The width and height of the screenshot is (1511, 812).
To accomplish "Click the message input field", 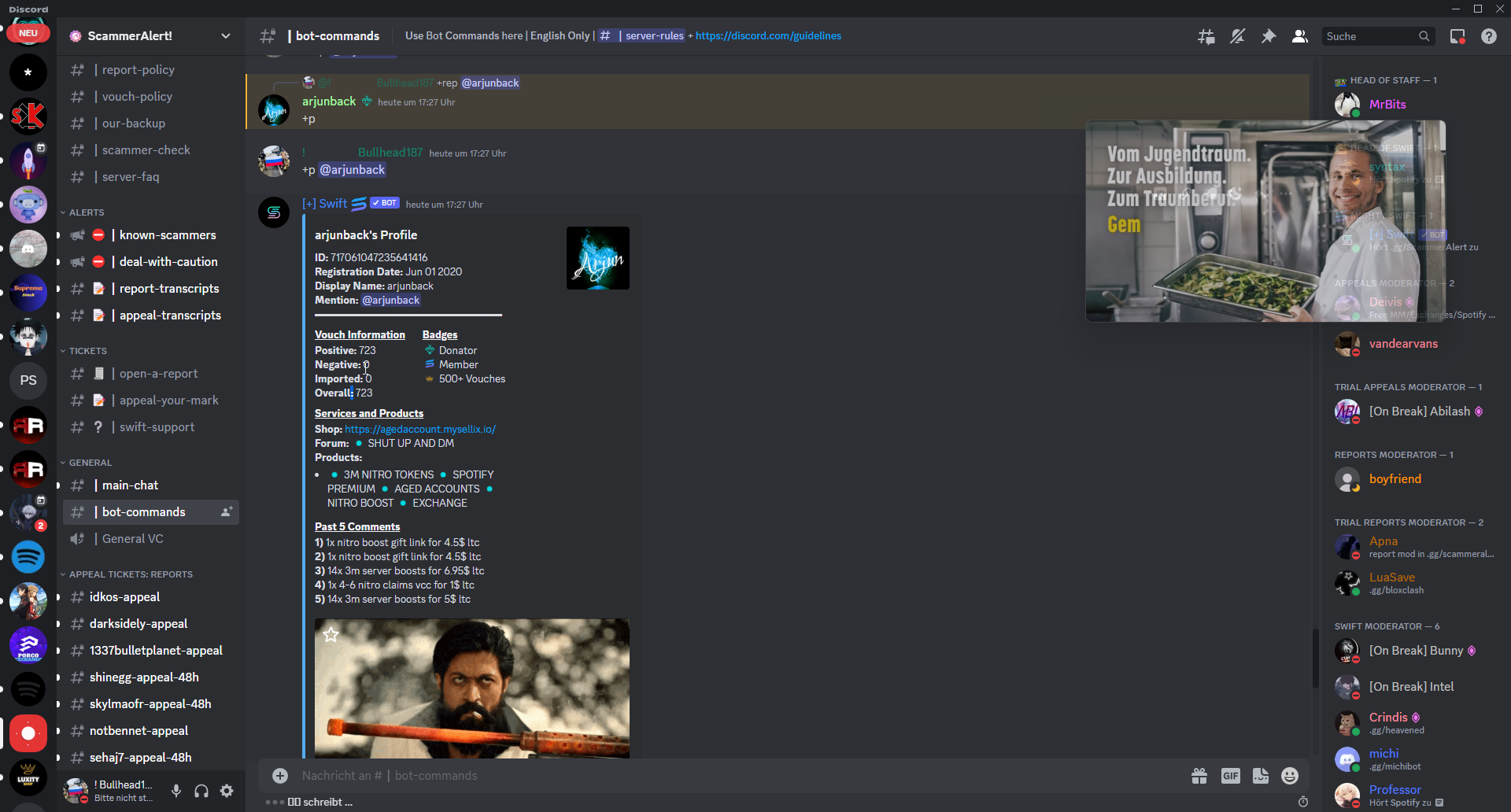I will pyautogui.click(x=708, y=776).
